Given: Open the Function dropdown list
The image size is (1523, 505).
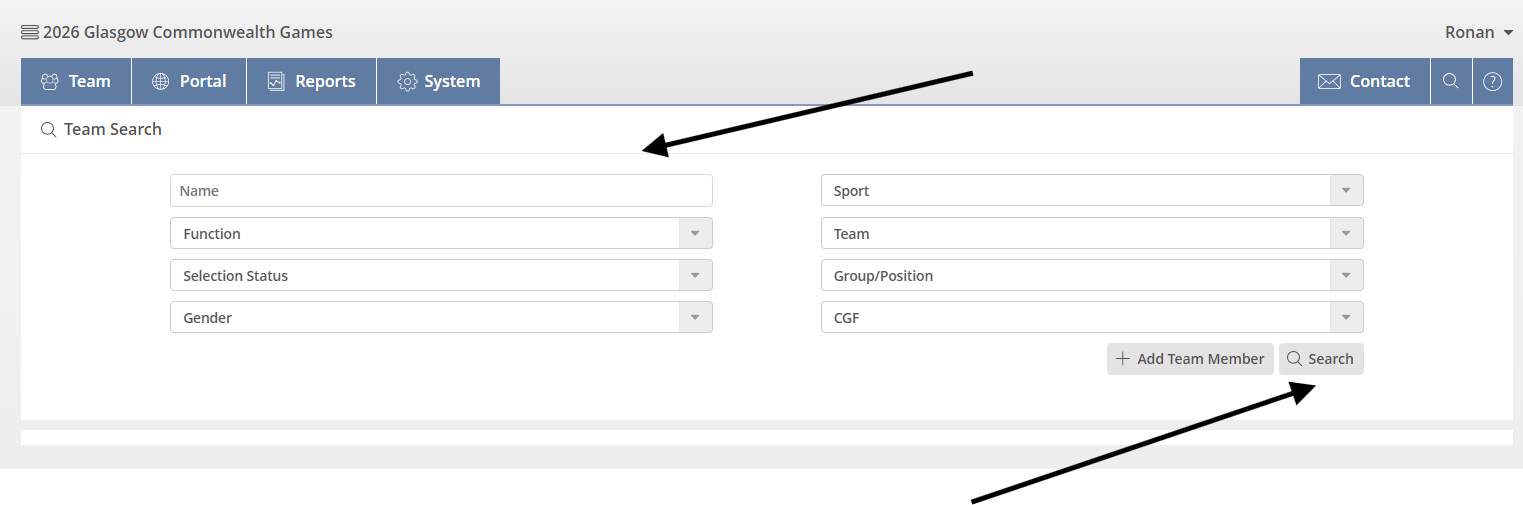Looking at the screenshot, I should click(x=695, y=233).
